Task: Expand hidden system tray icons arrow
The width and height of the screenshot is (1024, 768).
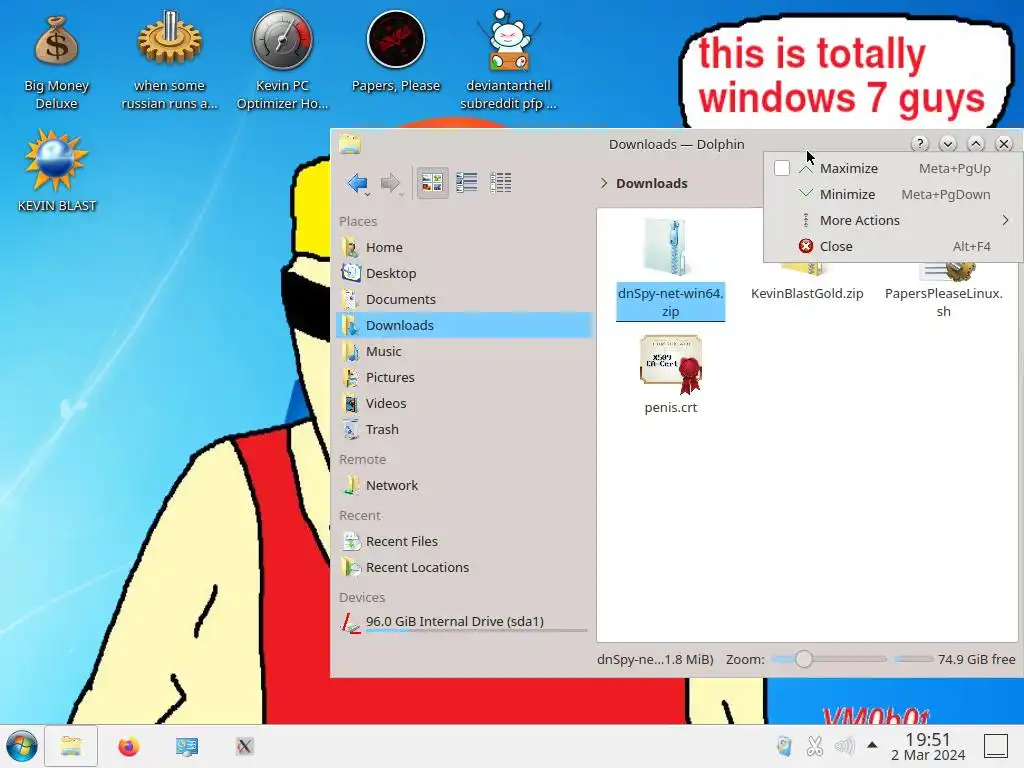Action: point(872,744)
